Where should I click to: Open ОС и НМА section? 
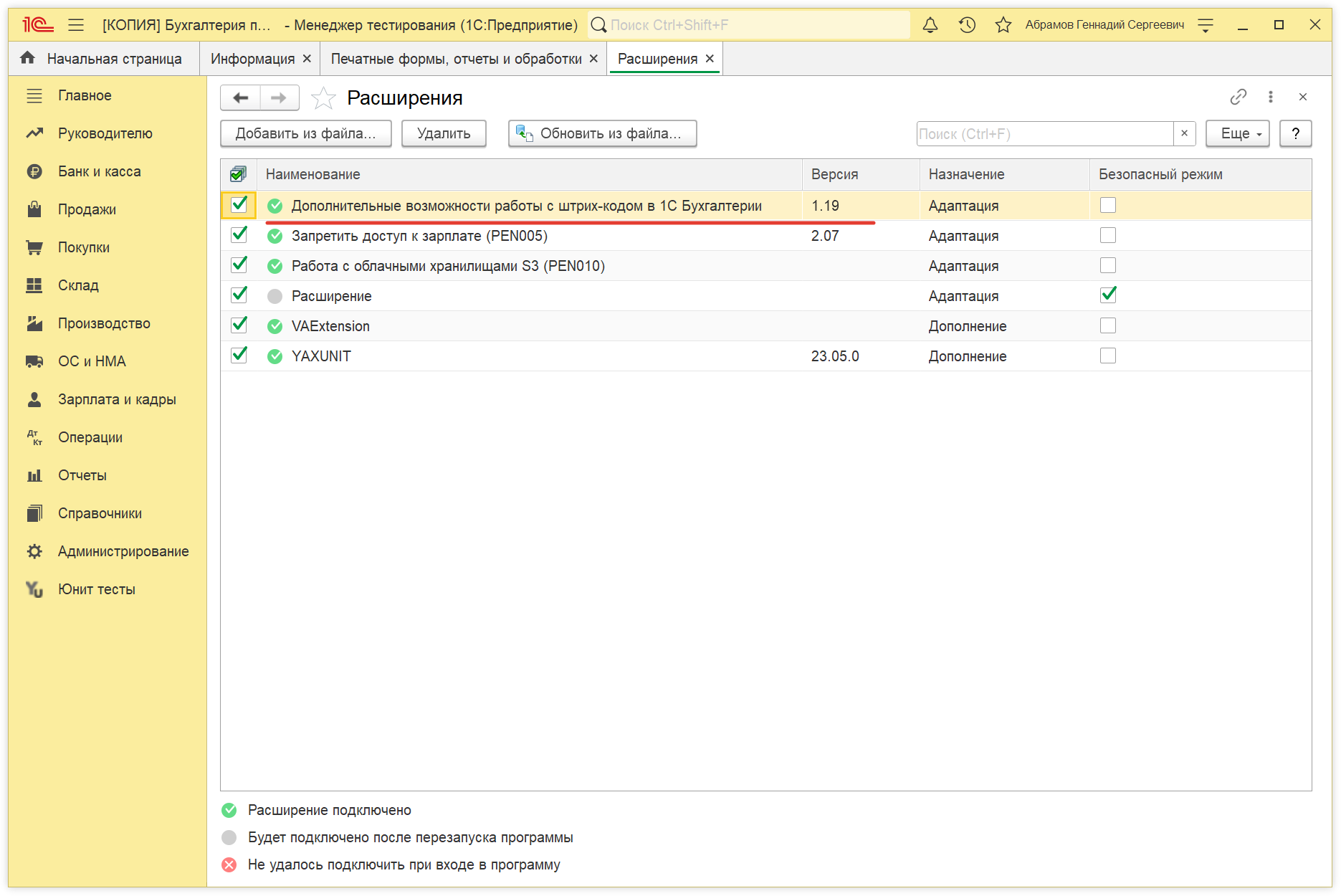click(92, 361)
